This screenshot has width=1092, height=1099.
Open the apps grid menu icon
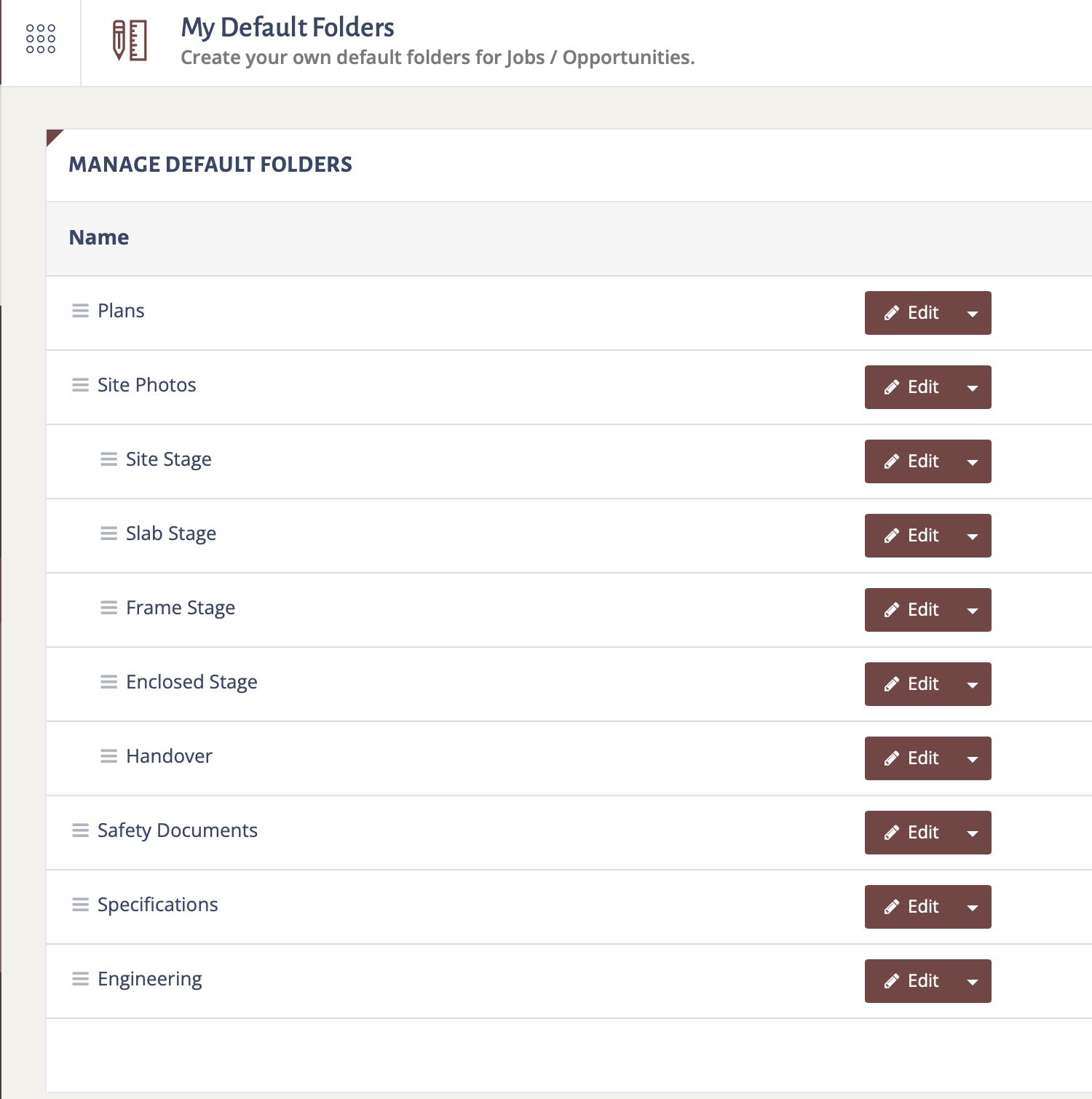click(x=41, y=39)
